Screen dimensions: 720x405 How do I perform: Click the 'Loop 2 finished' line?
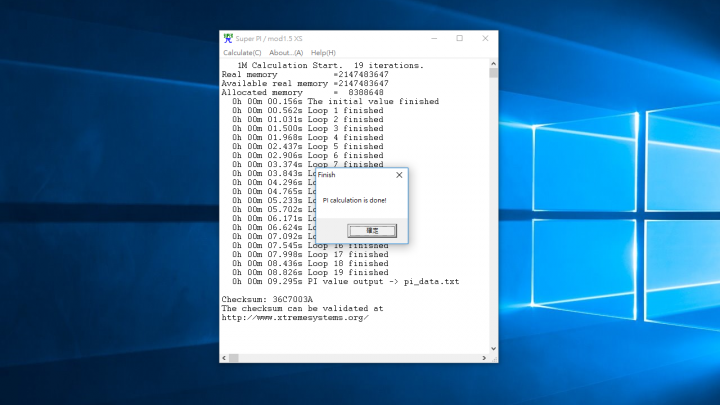307,119
